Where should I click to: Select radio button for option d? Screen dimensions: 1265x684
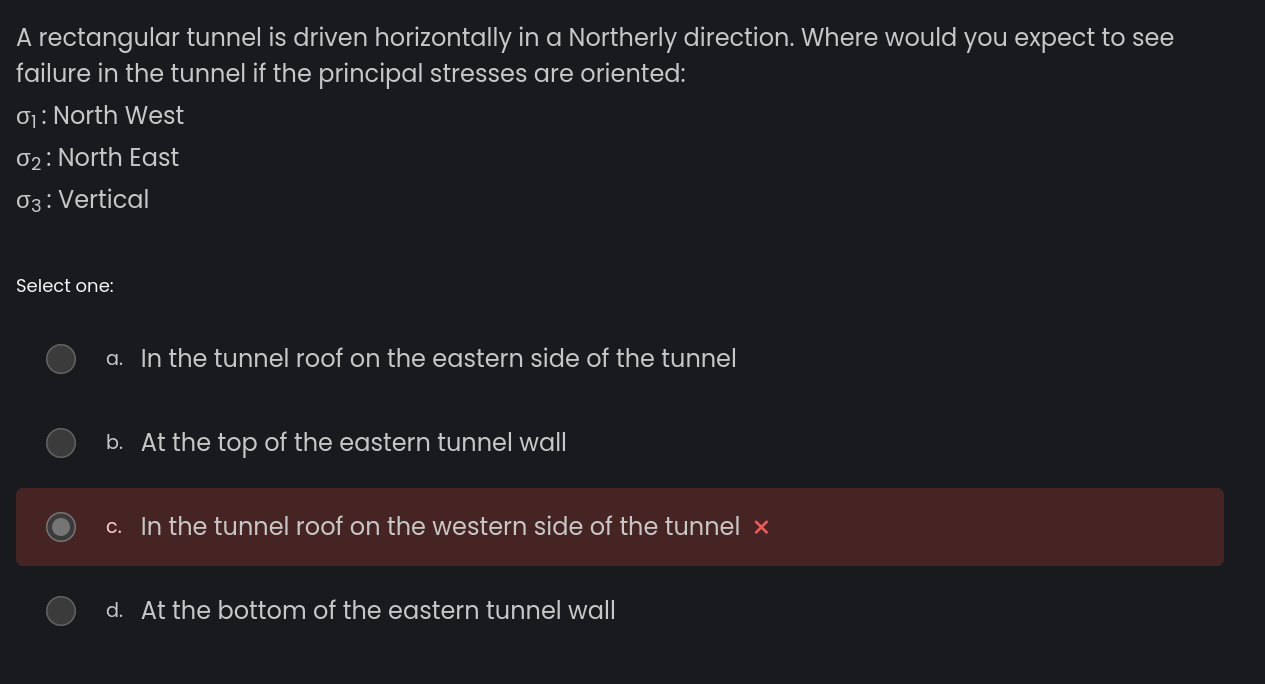(61, 610)
